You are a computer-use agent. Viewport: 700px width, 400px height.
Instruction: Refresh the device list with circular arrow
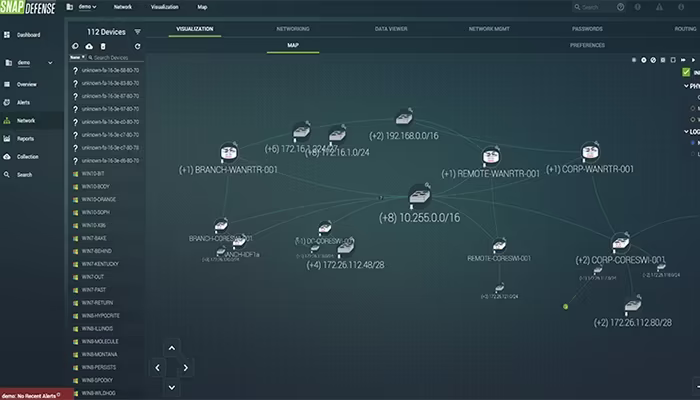(138, 46)
